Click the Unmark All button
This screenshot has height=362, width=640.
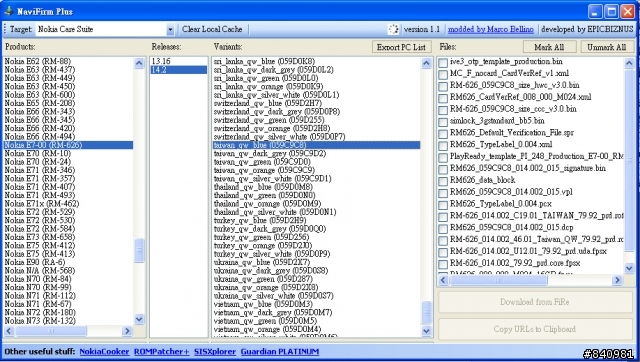(607, 47)
